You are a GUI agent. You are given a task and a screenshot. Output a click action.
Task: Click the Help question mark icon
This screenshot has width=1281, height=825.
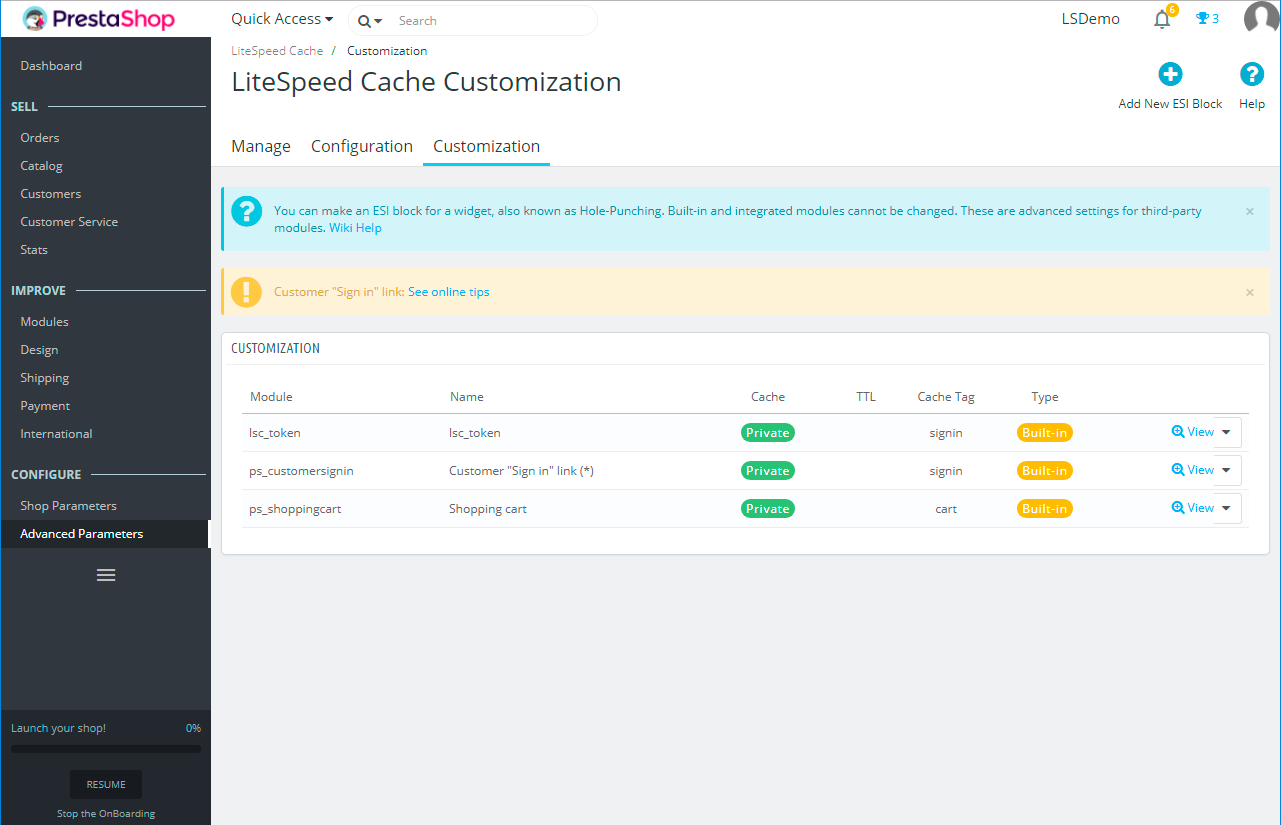(x=1252, y=74)
